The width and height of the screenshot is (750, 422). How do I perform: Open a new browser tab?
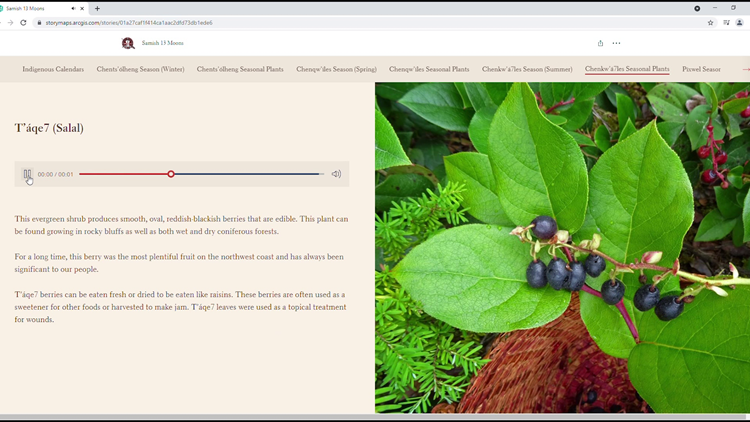(x=97, y=8)
